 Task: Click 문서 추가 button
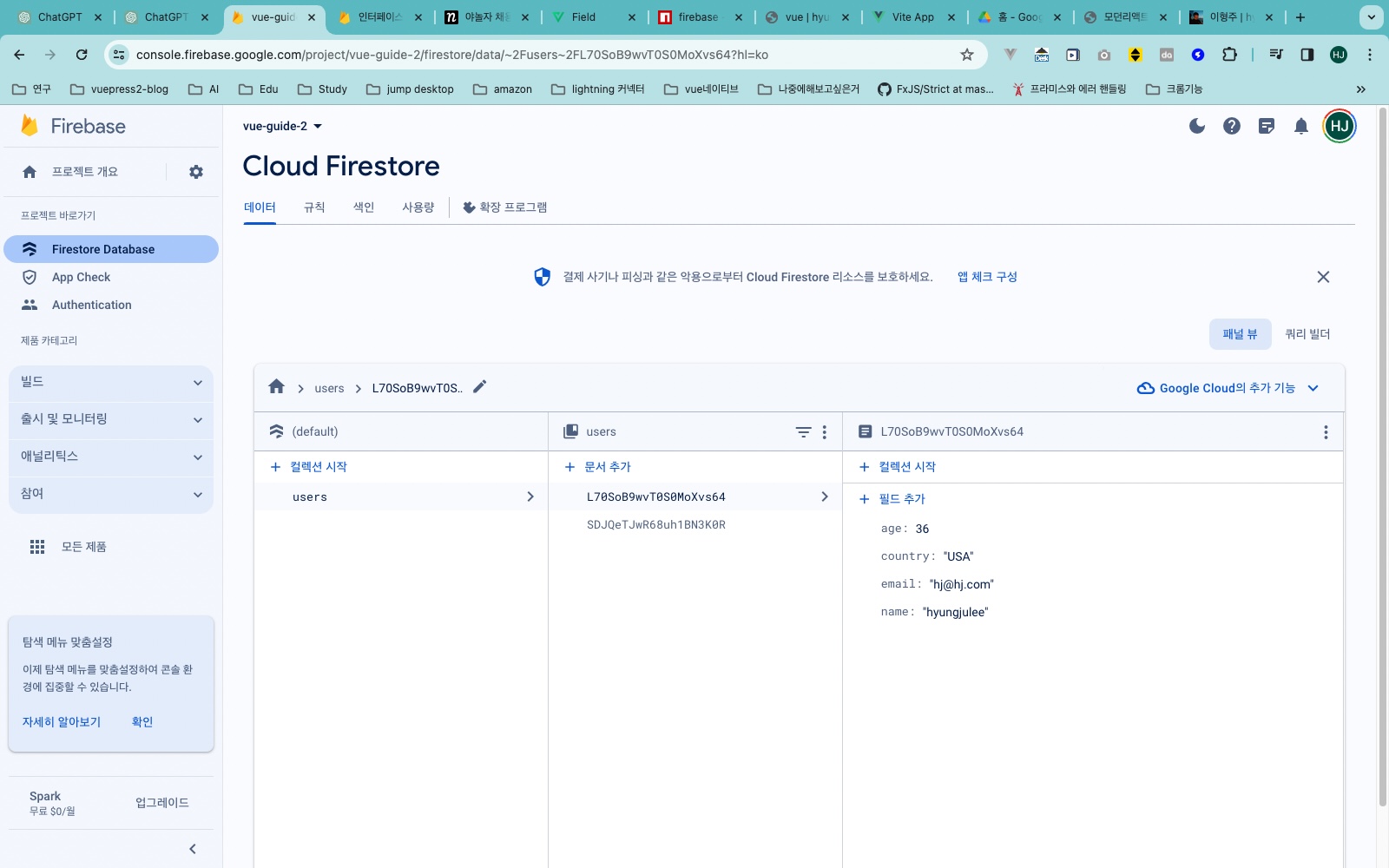[598, 467]
